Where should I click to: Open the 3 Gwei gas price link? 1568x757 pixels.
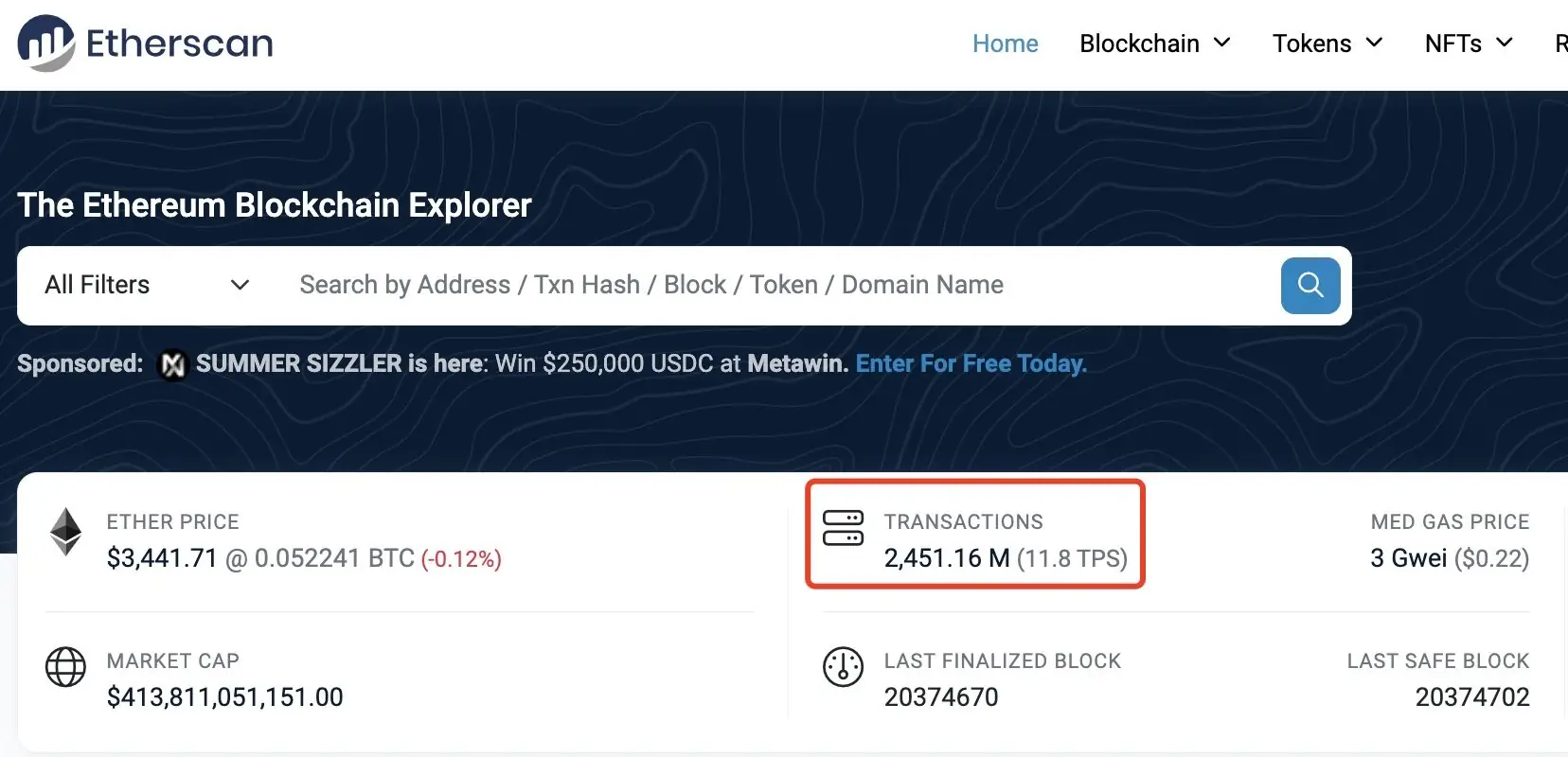[x=1408, y=558]
